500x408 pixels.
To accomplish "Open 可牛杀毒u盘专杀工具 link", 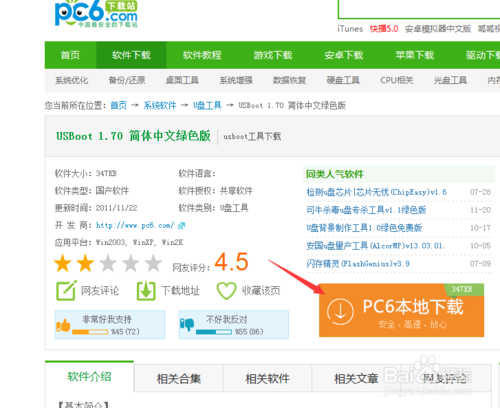I will [x=366, y=210].
